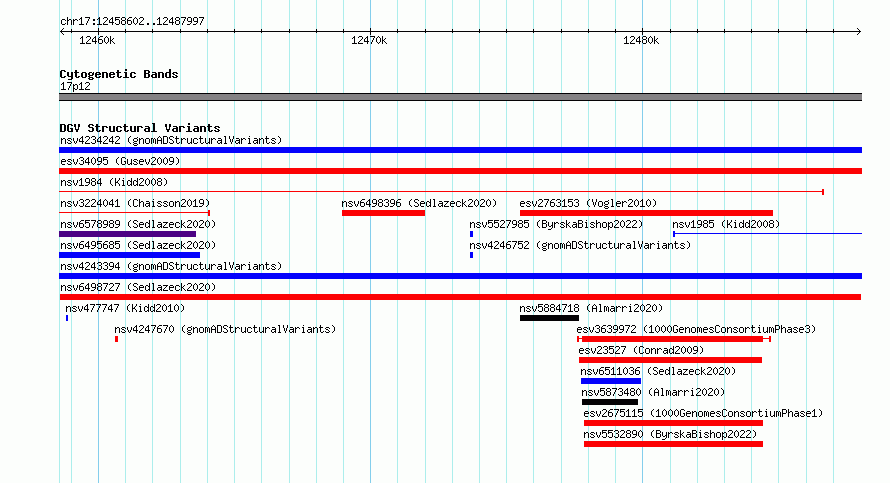Click the 12460k ruler label
Viewport: 890px width, 483px height.
97,40
